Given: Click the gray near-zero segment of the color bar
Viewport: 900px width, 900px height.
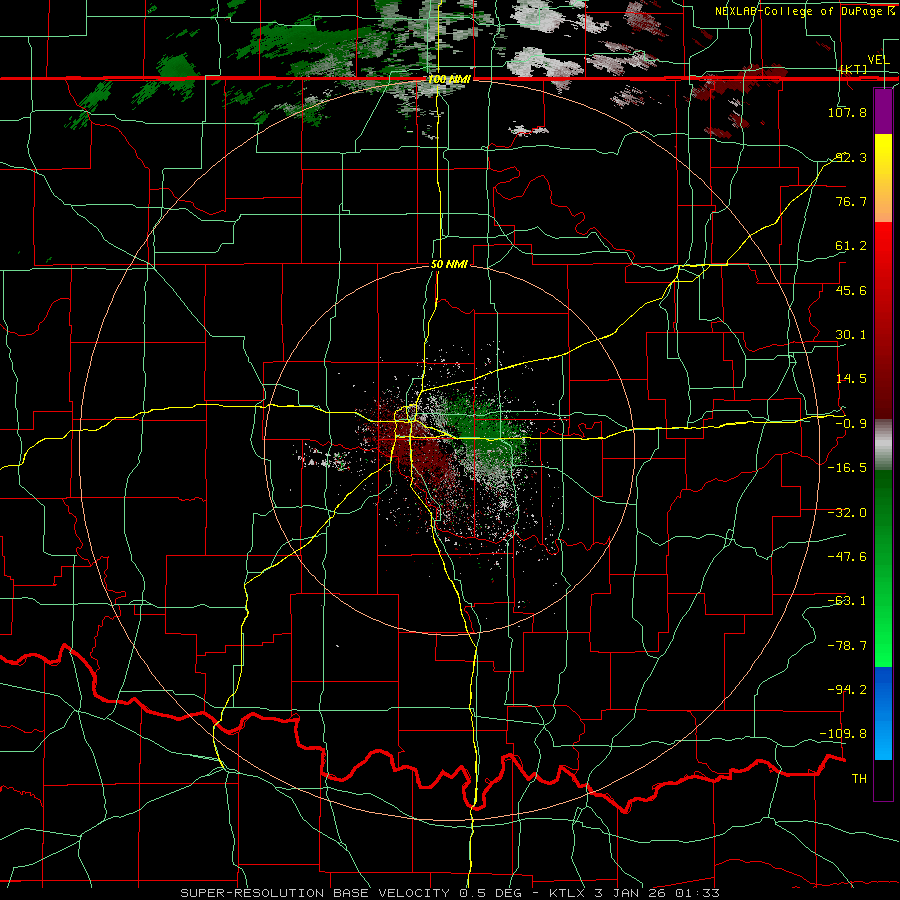Looking at the screenshot, I should pyautogui.click(x=883, y=445).
